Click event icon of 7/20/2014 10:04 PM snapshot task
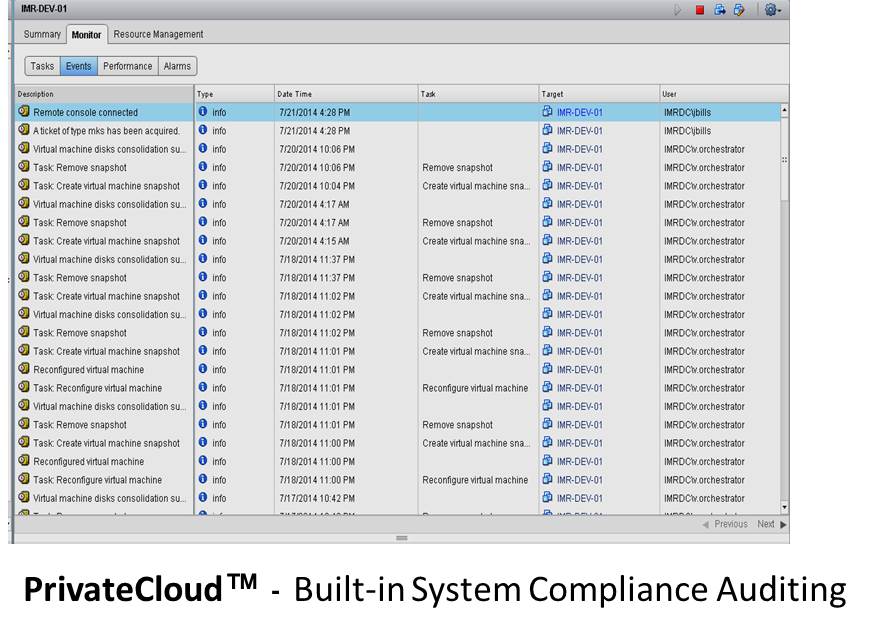The width and height of the screenshot is (871, 634). coord(23,185)
